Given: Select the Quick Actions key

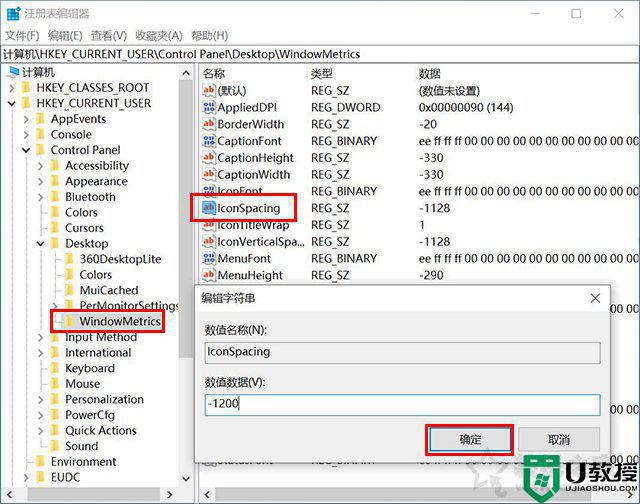Looking at the screenshot, I should [x=101, y=430].
